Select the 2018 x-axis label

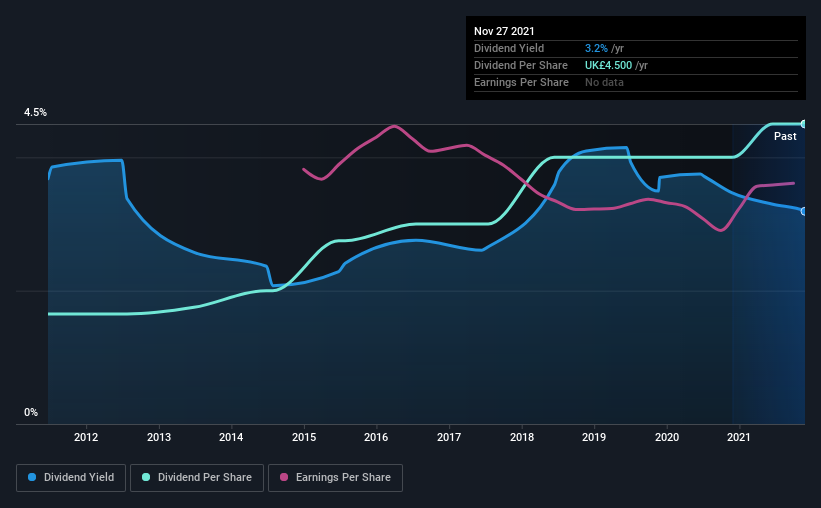[522, 437]
